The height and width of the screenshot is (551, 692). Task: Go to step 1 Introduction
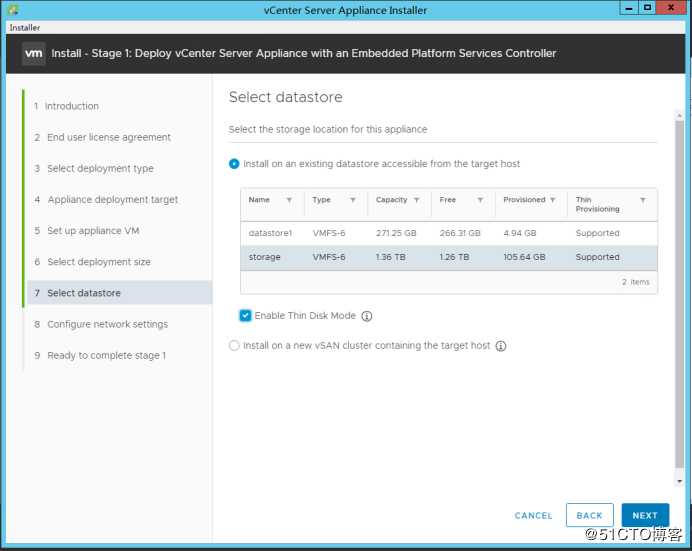point(67,106)
